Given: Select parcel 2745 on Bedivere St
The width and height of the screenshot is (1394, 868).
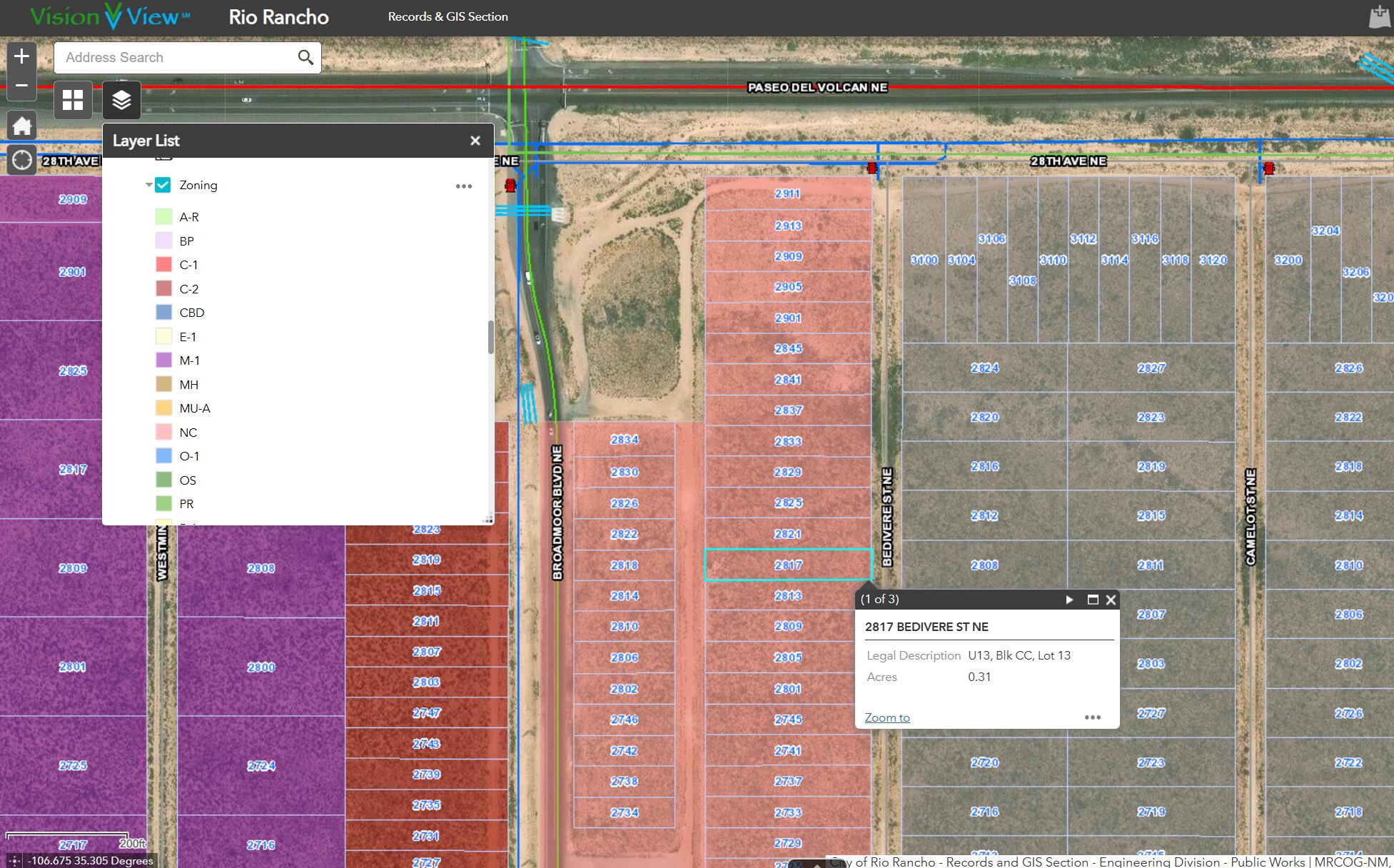Looking at the screenshot, I should tap(788, 720).
